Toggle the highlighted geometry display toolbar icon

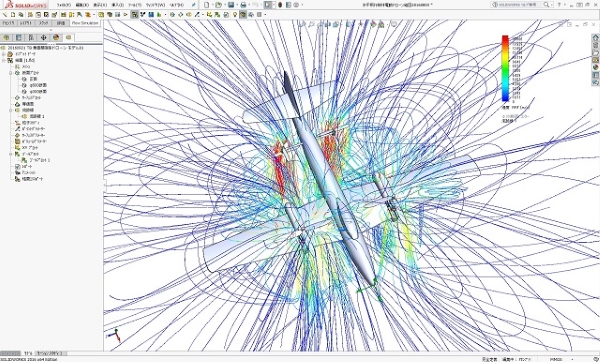[134, 15]
